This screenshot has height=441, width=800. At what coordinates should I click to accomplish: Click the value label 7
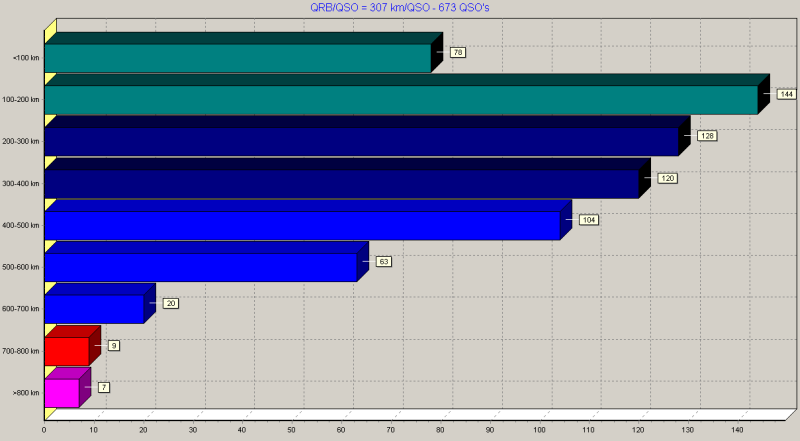pos(104,387)
